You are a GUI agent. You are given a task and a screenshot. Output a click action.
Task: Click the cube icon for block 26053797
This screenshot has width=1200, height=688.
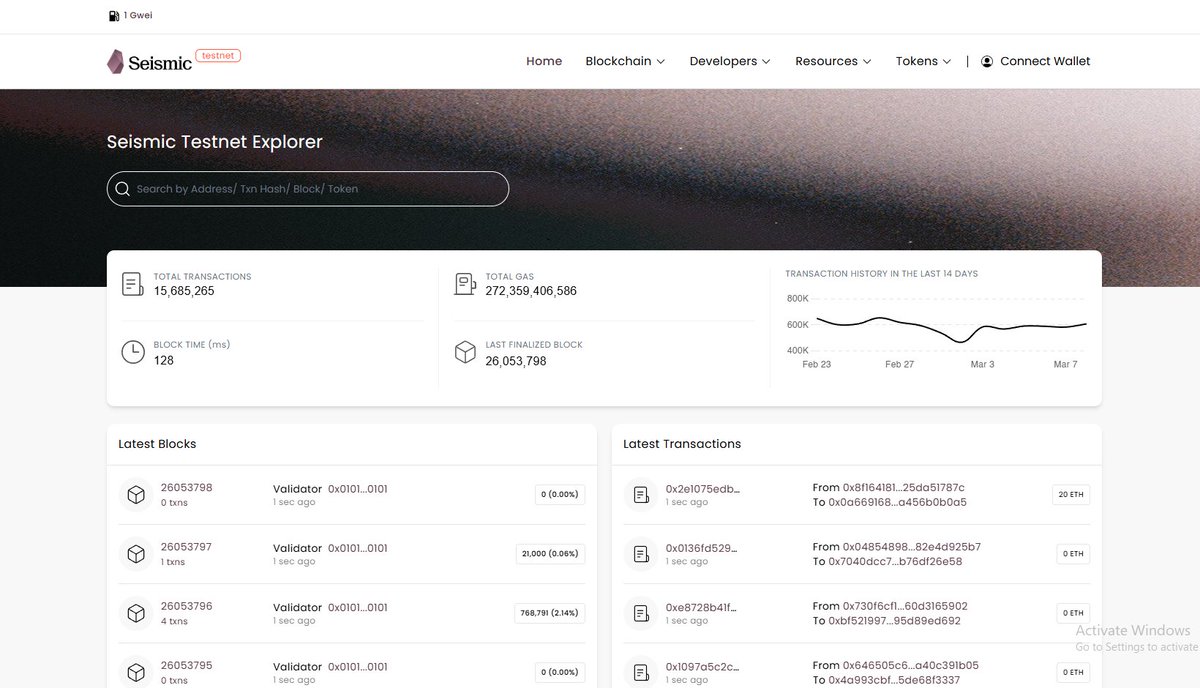click(x=134, y=553)
